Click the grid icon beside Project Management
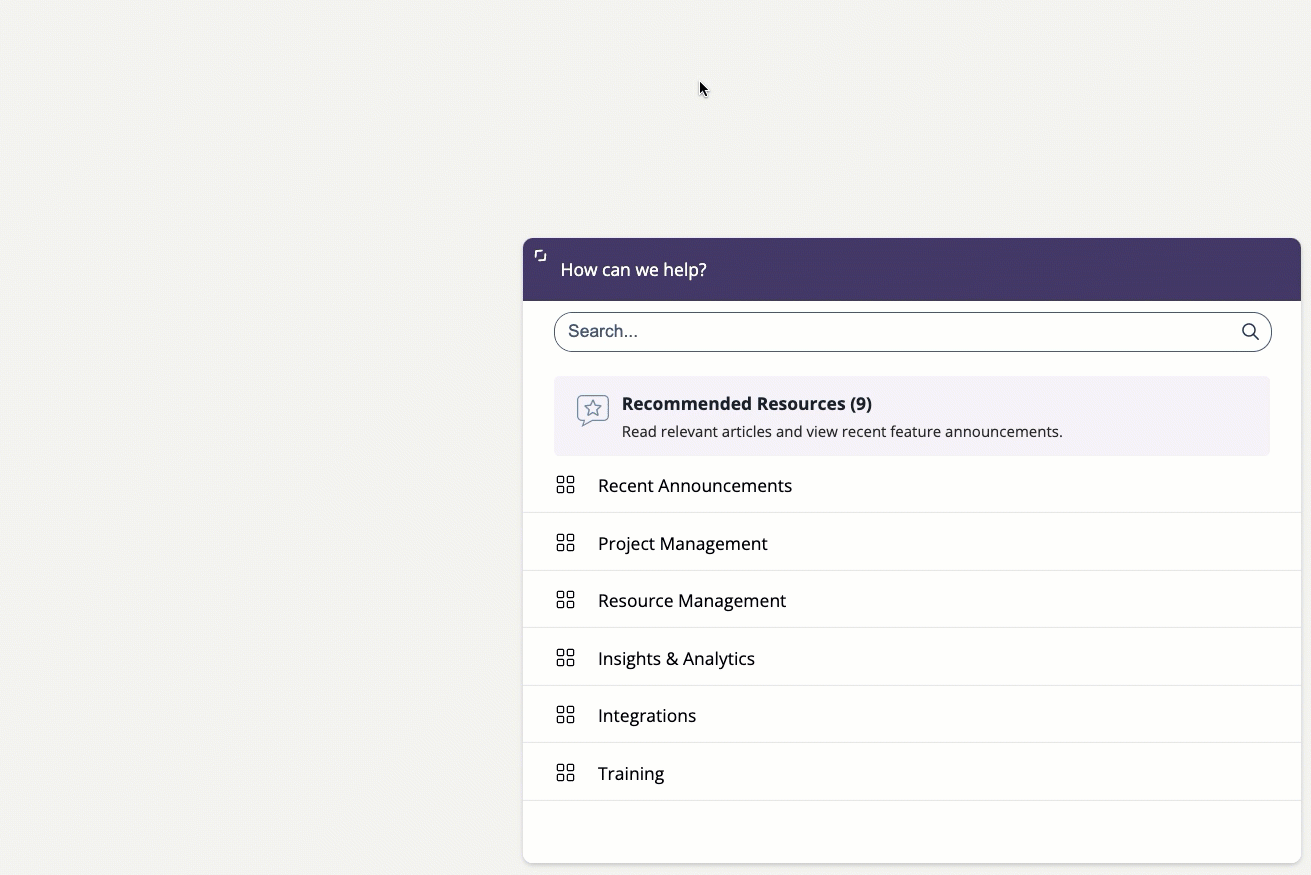The width and height of the screenshot is (1311, 875). click(x=565, y=542)
